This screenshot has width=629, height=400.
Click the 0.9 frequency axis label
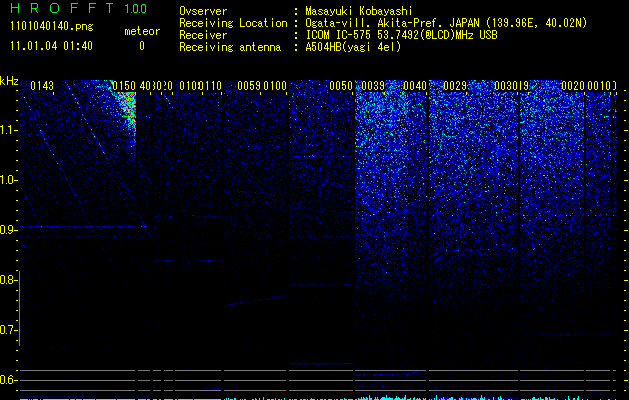tap(8, 230)
